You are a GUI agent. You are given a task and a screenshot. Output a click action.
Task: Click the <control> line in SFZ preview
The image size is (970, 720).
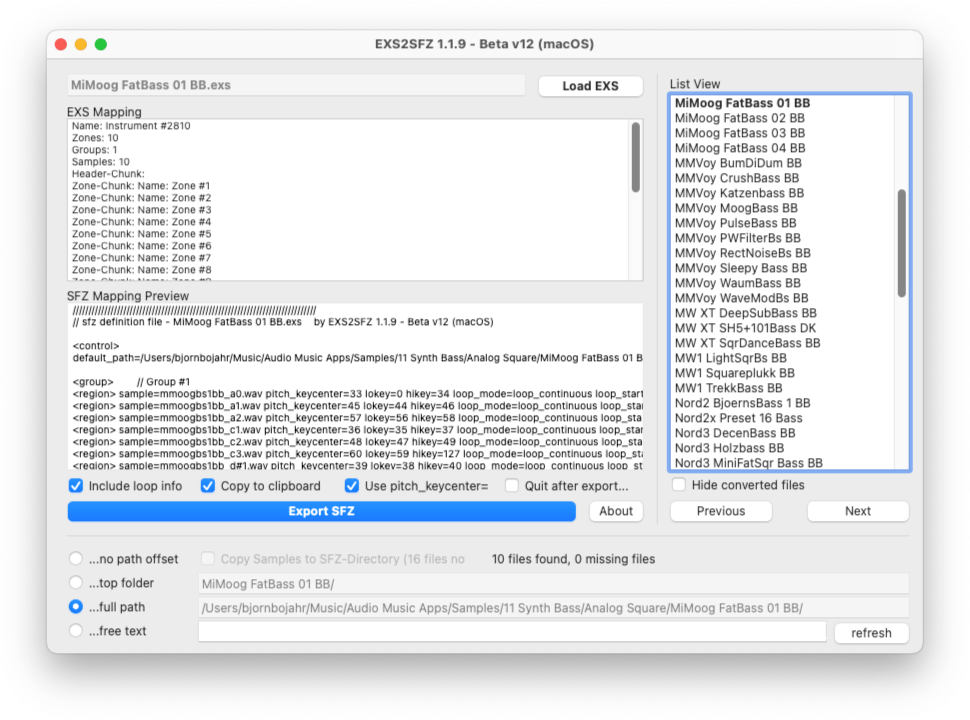pyautogui.click(x=96, y=346)
